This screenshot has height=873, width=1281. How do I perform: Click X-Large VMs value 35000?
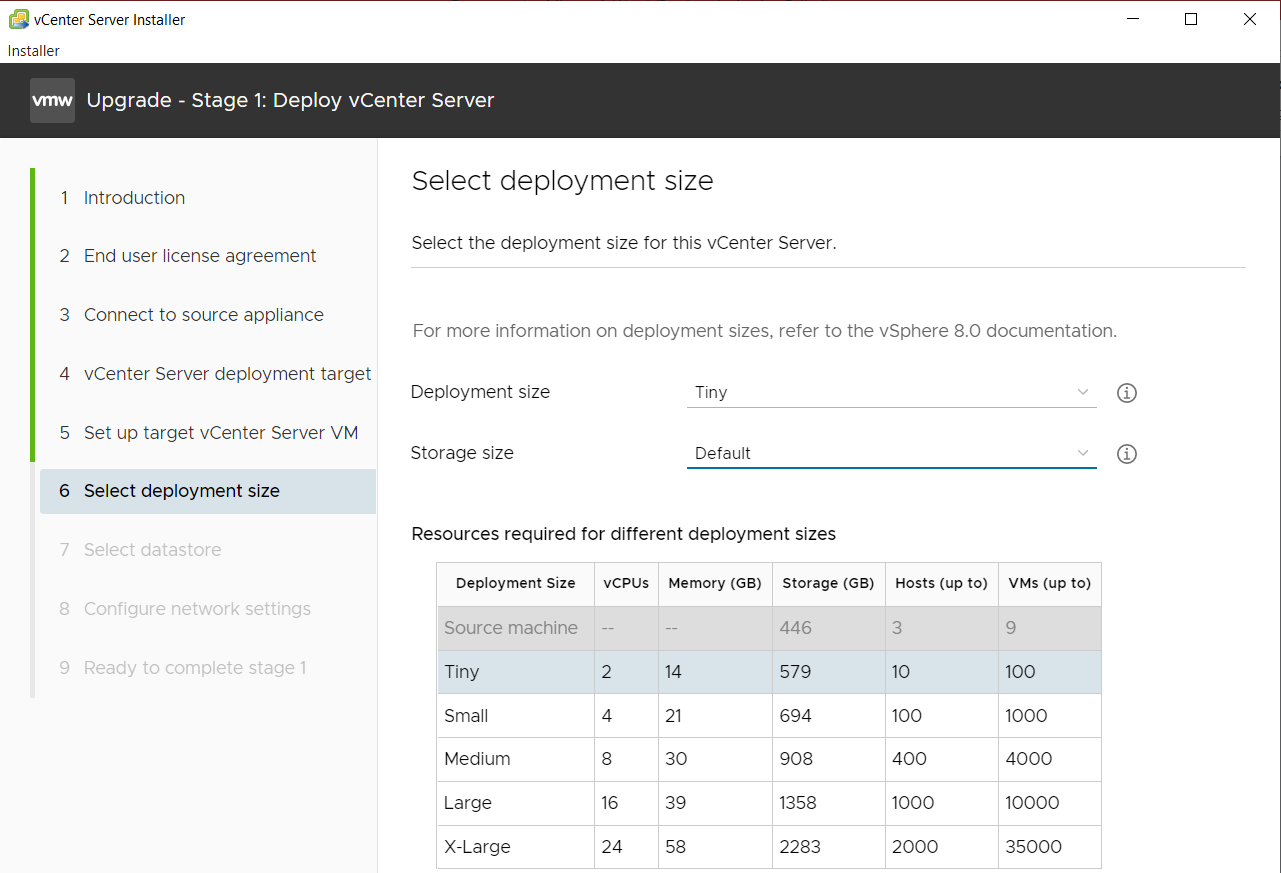point(1034,847)
